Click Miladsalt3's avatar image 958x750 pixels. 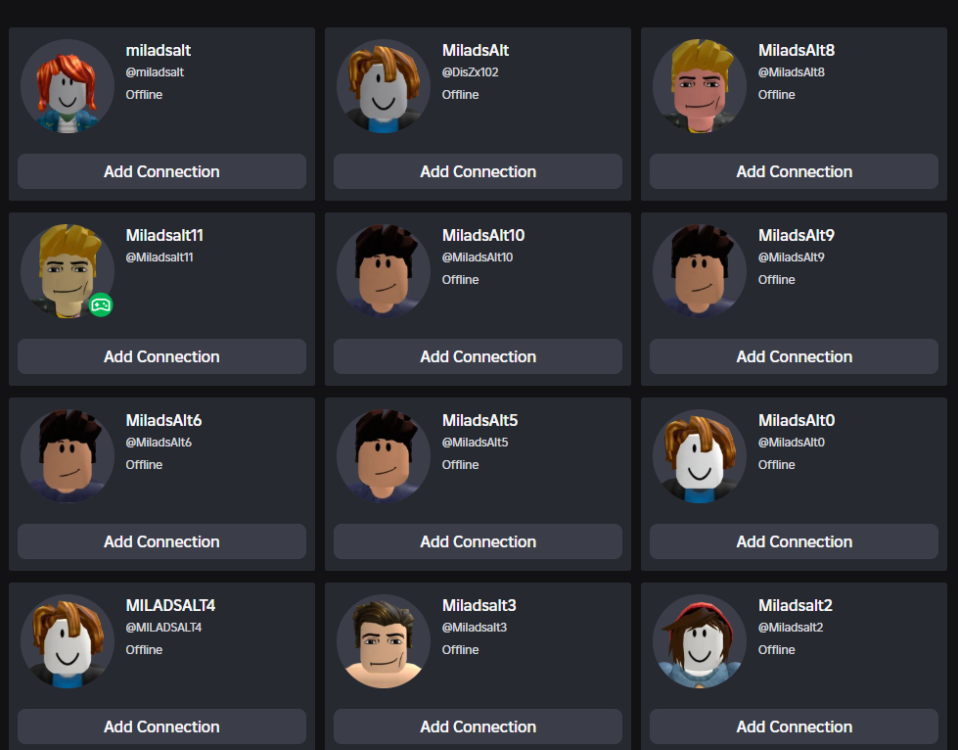383,641
